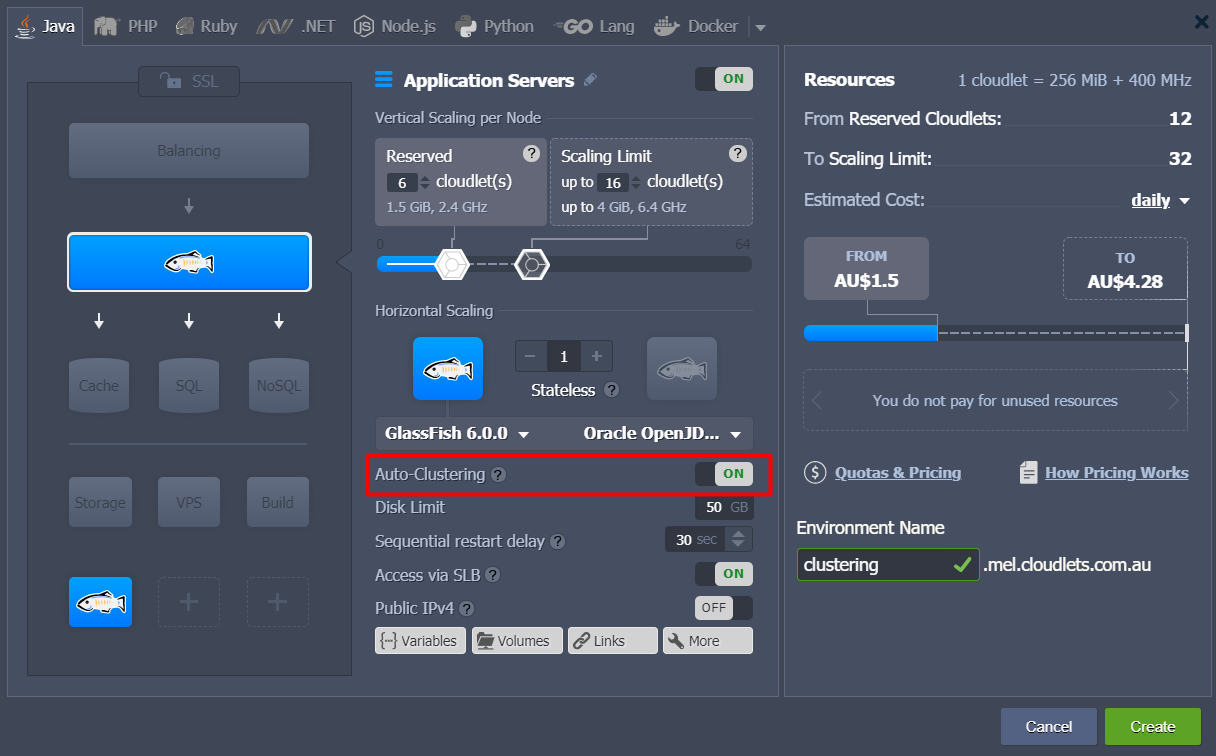Open the Node.js tab
1216x756 pixels.
click(x=395, y=26)
